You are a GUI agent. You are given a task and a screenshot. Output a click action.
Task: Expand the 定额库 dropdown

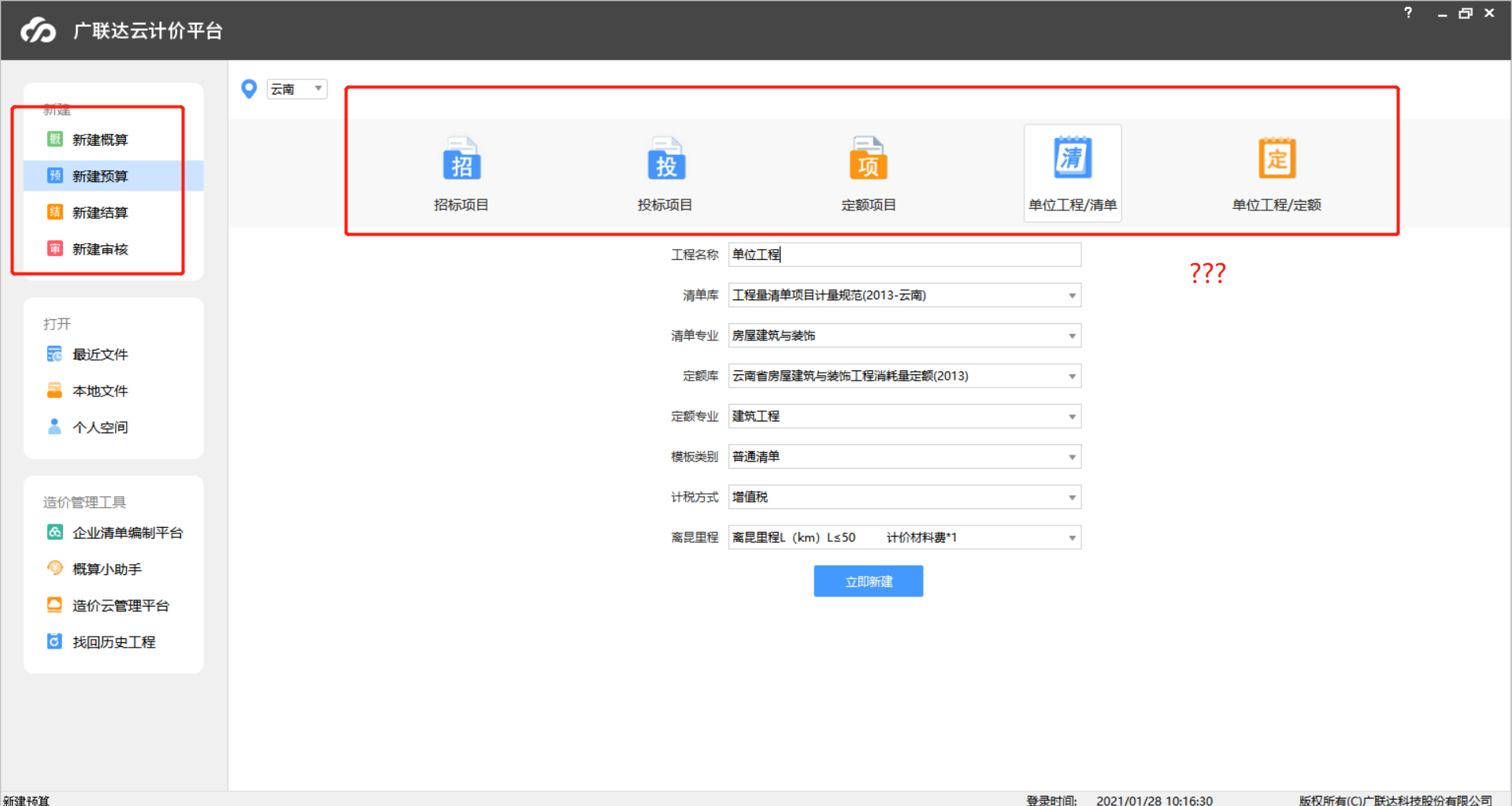pyautogui.click(x=1072, y=376)
